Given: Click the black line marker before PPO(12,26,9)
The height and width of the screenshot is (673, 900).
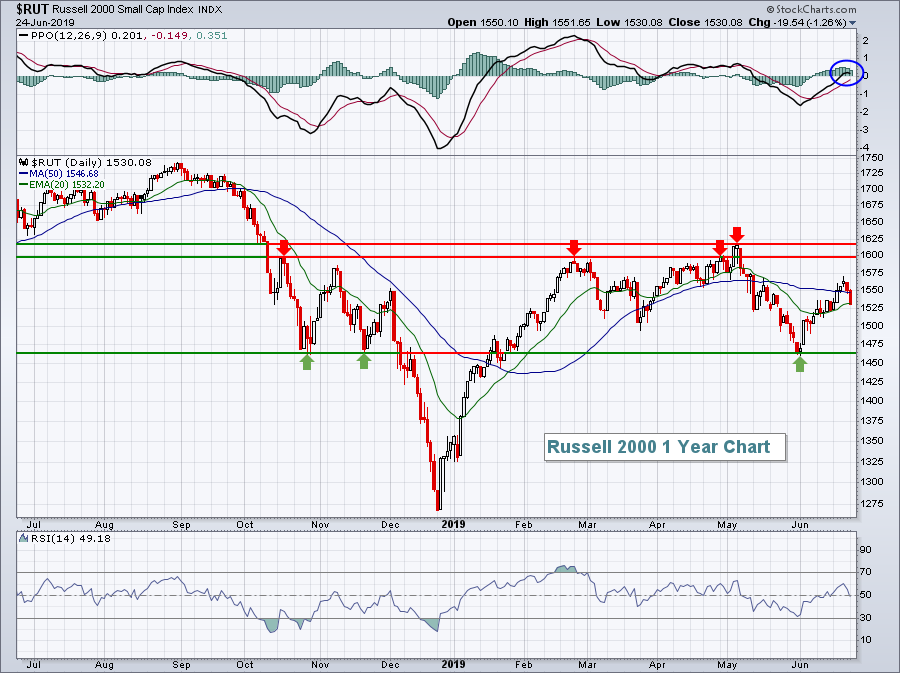Looking at the screenshot, I should coord(23,36).
